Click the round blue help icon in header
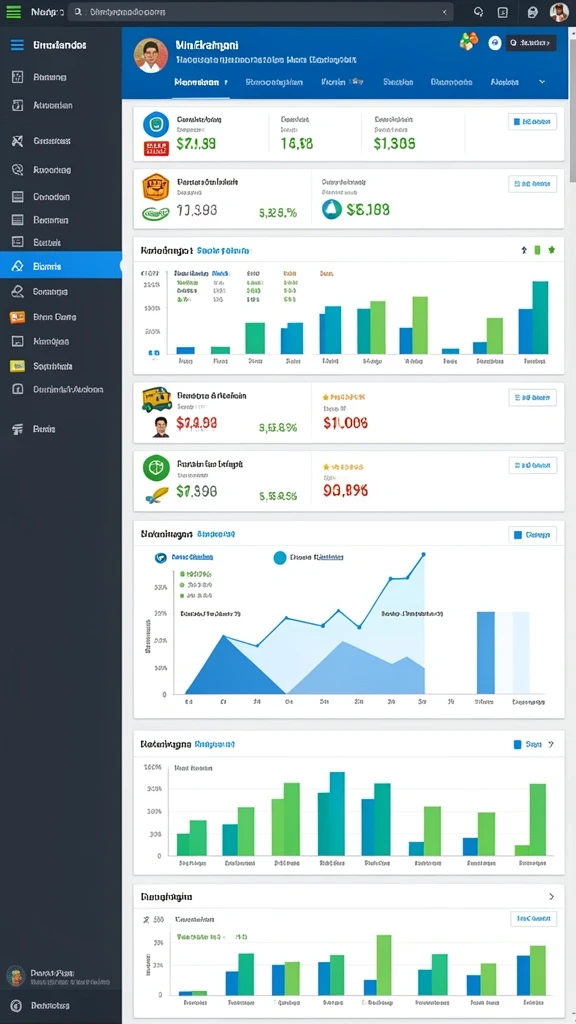The height and width of the screenshot is (1024, 576). click(x=494, y=42)
